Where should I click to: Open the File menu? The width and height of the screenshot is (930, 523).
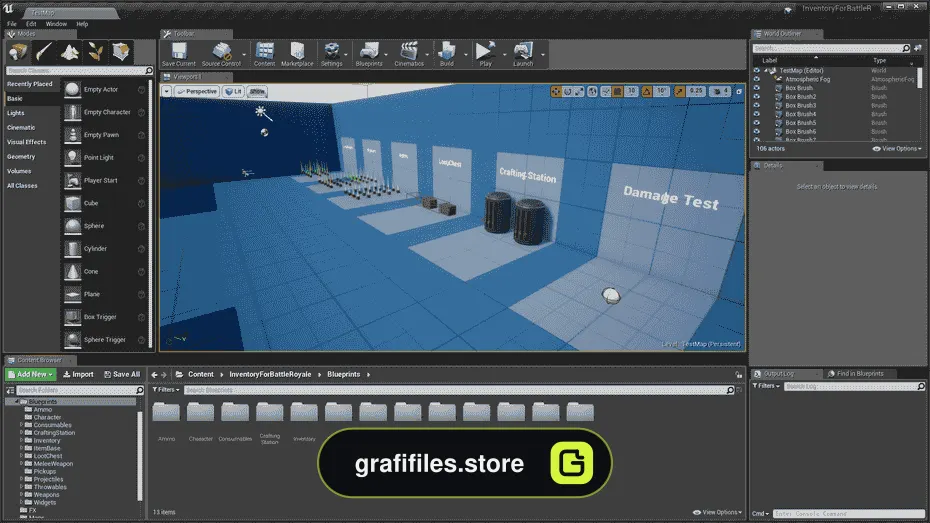click(x=12, y=24)
